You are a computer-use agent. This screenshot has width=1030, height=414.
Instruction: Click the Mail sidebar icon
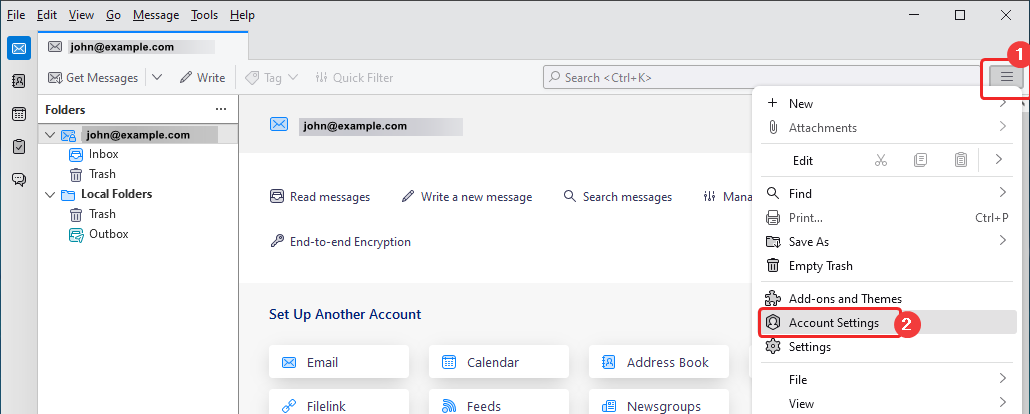pyautogui.click(x=18, y=48)
